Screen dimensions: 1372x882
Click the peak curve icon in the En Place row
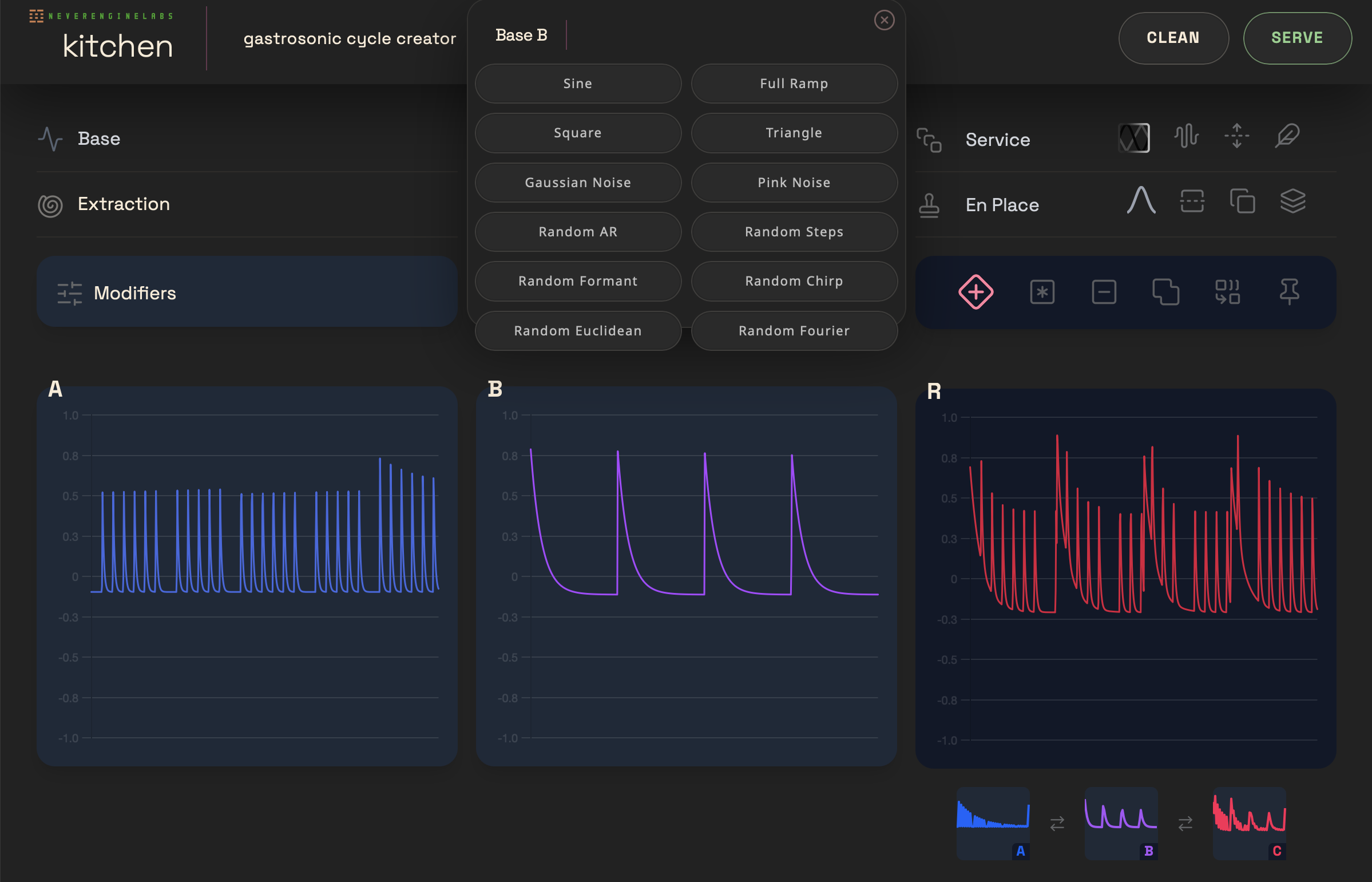coord(1141,201)
